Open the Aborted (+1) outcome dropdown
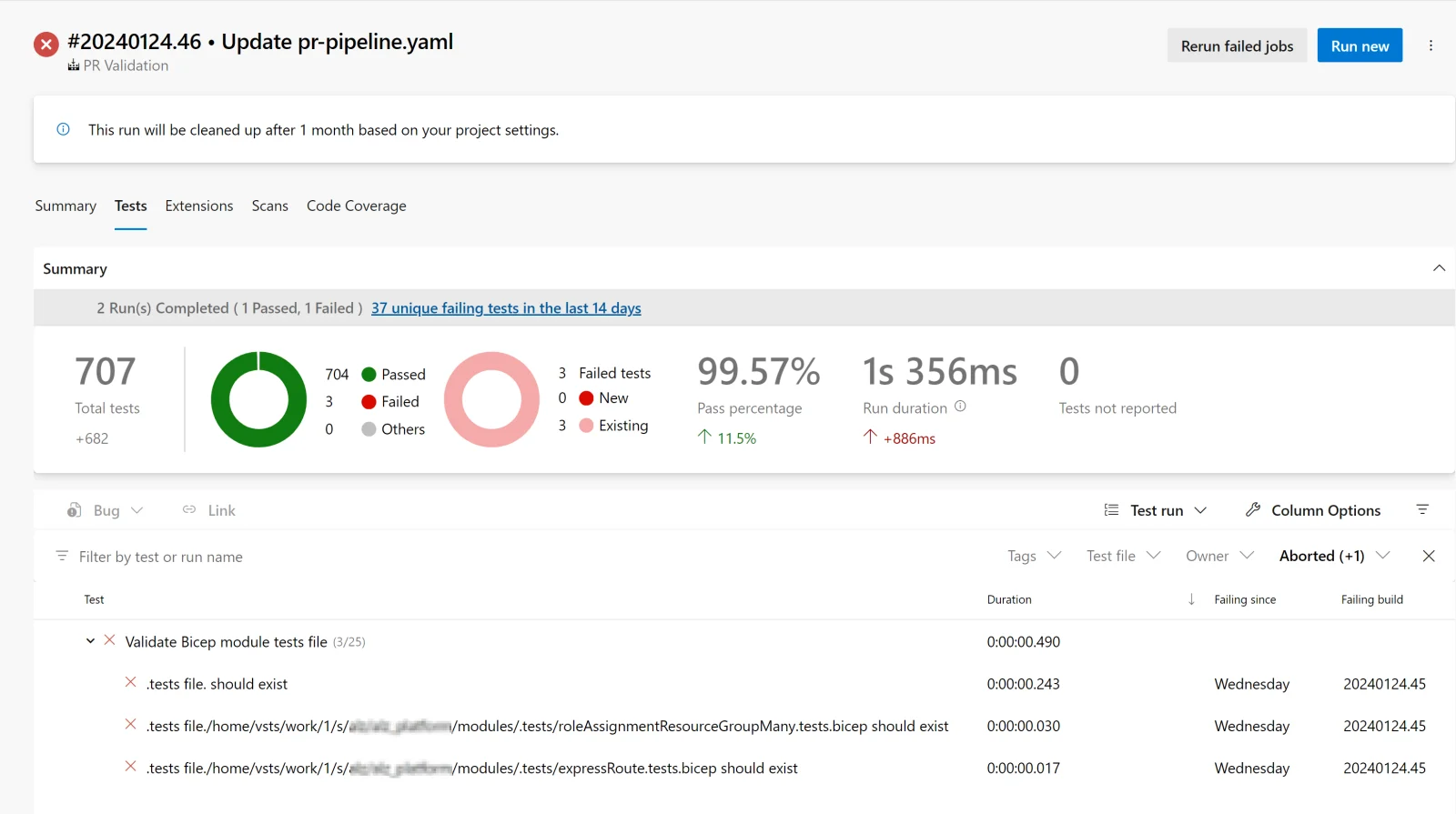Screen dimensions: 1456x814 (x=1335, y=556)
